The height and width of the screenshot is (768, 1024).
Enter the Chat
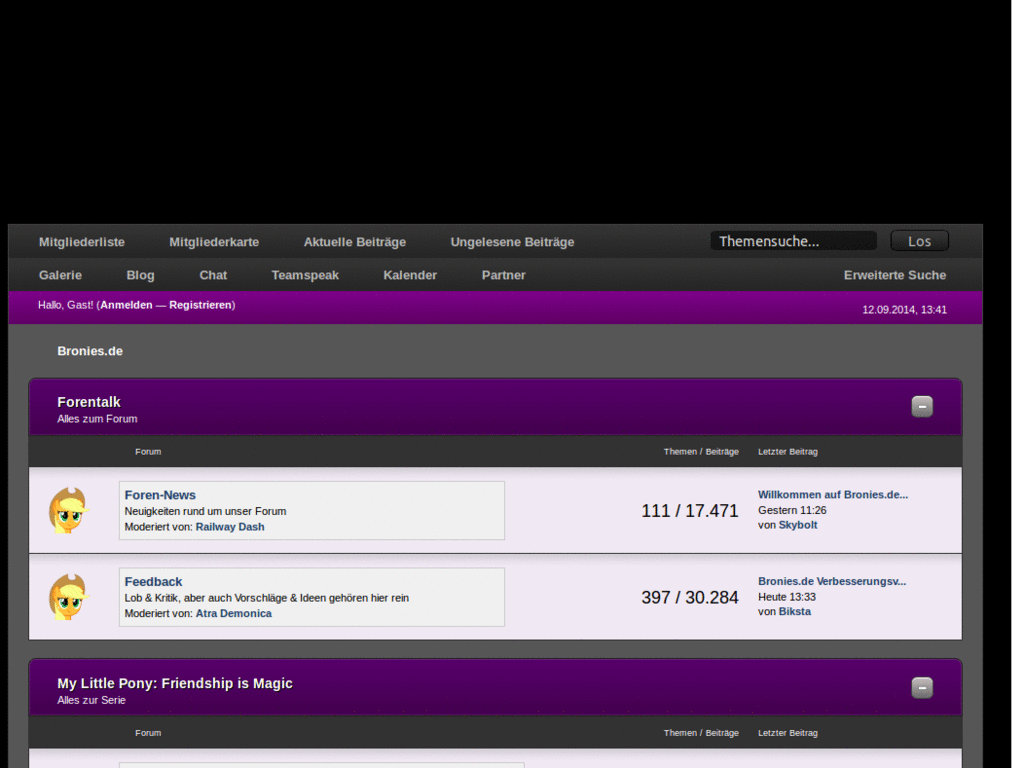[x=213, y=275]
